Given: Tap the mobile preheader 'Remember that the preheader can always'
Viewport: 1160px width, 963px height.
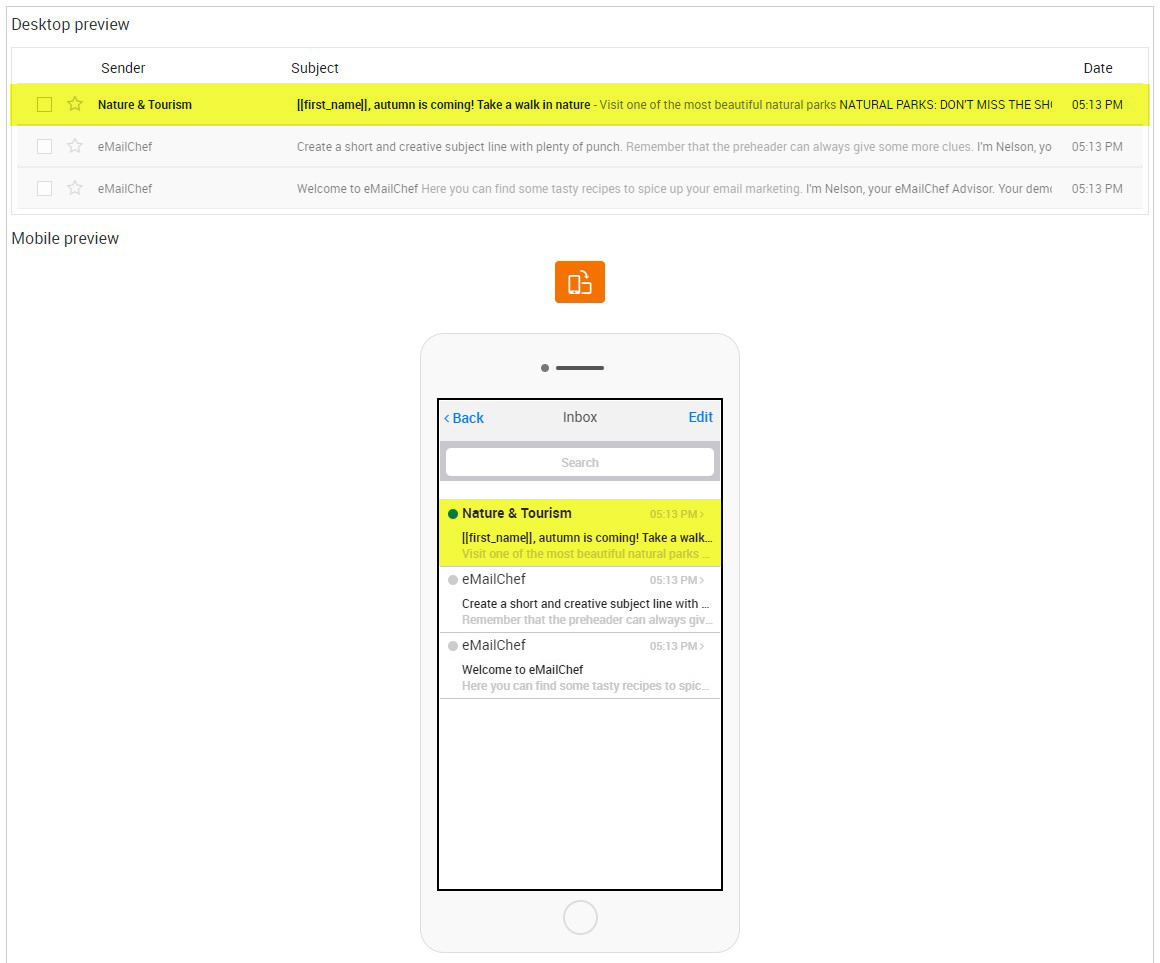Looking at the screenshot, I should (x=587, y=620).
